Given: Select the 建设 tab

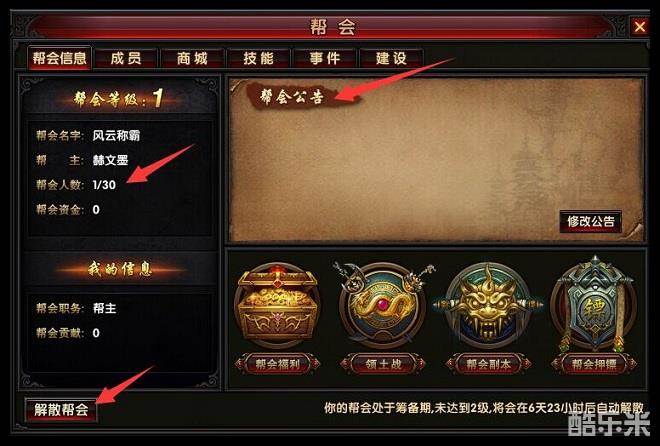Looking at the screenshot, I should pyautogui.click(x=391, y=58).
